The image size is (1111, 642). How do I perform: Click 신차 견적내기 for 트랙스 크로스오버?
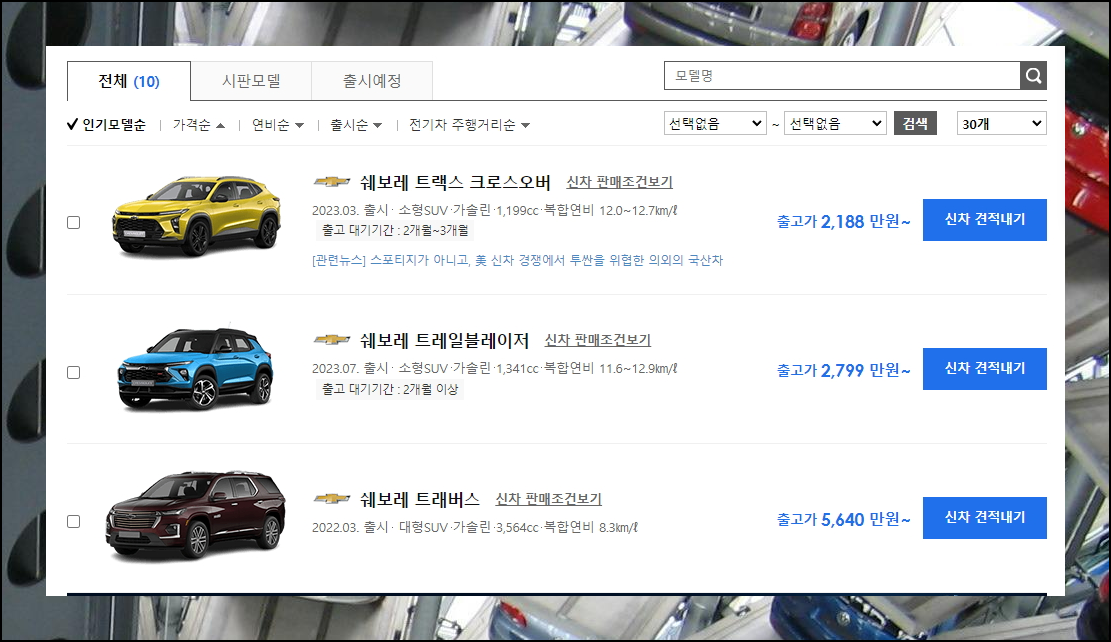coord(984,220)
